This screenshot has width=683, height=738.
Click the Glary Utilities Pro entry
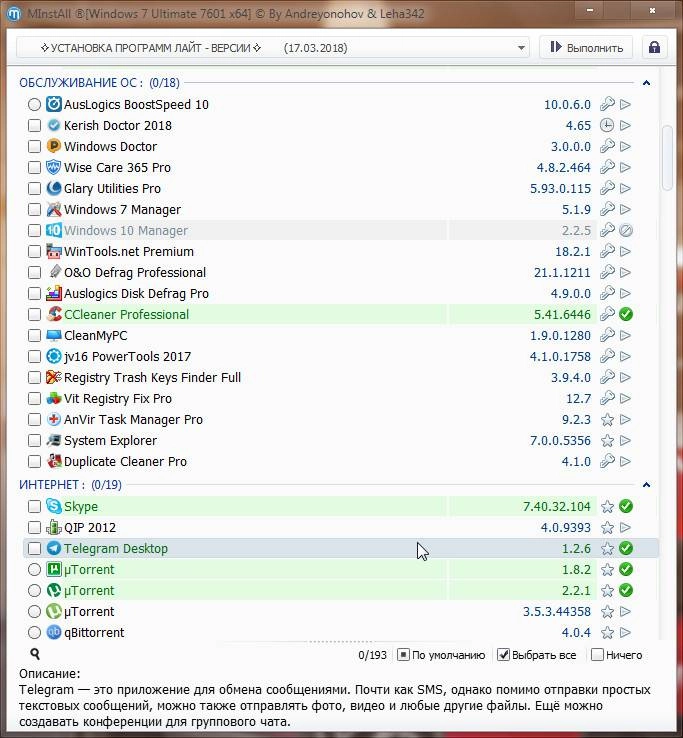coord(112,188)
